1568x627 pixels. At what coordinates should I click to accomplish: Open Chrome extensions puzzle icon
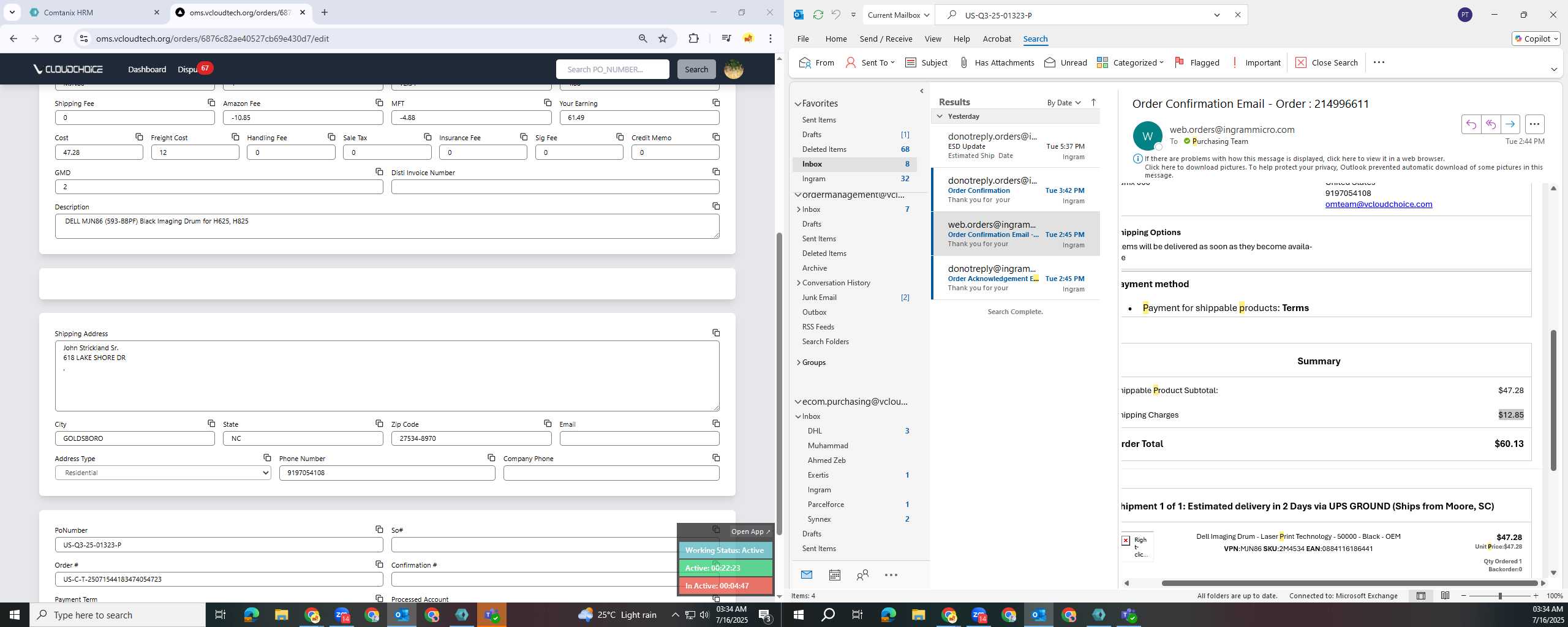click(693, 39)
